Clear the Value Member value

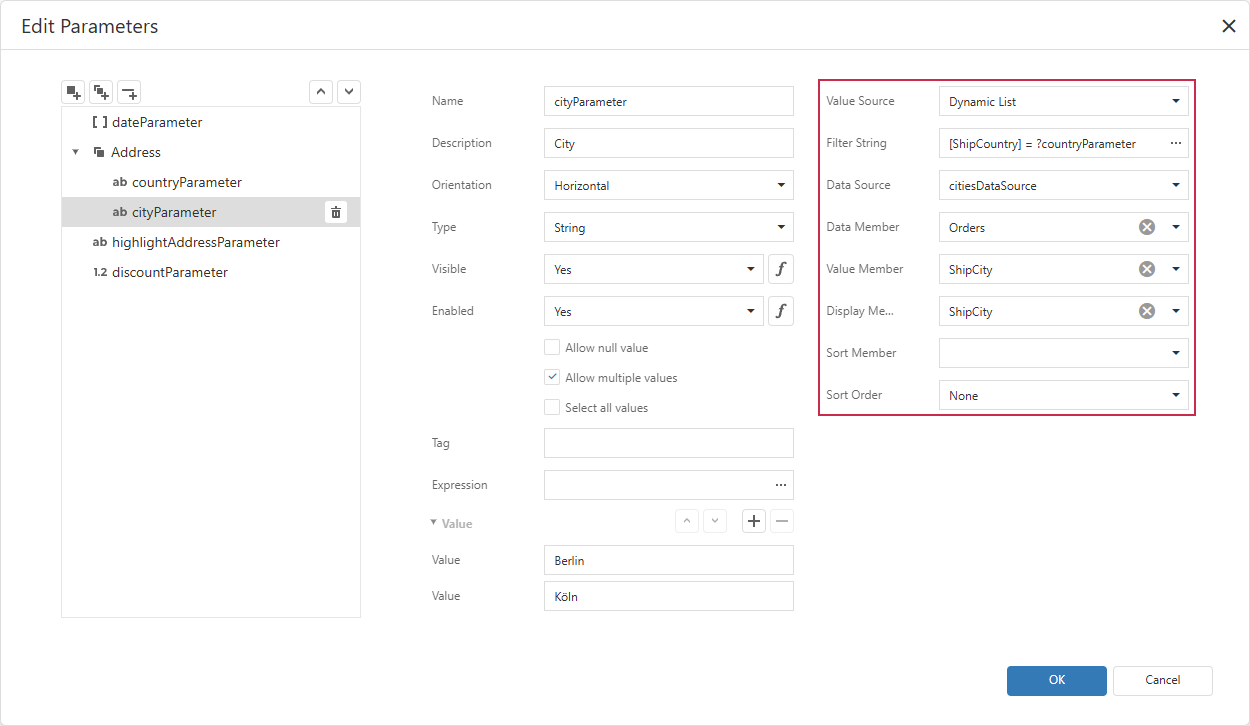pos(1147,269)
